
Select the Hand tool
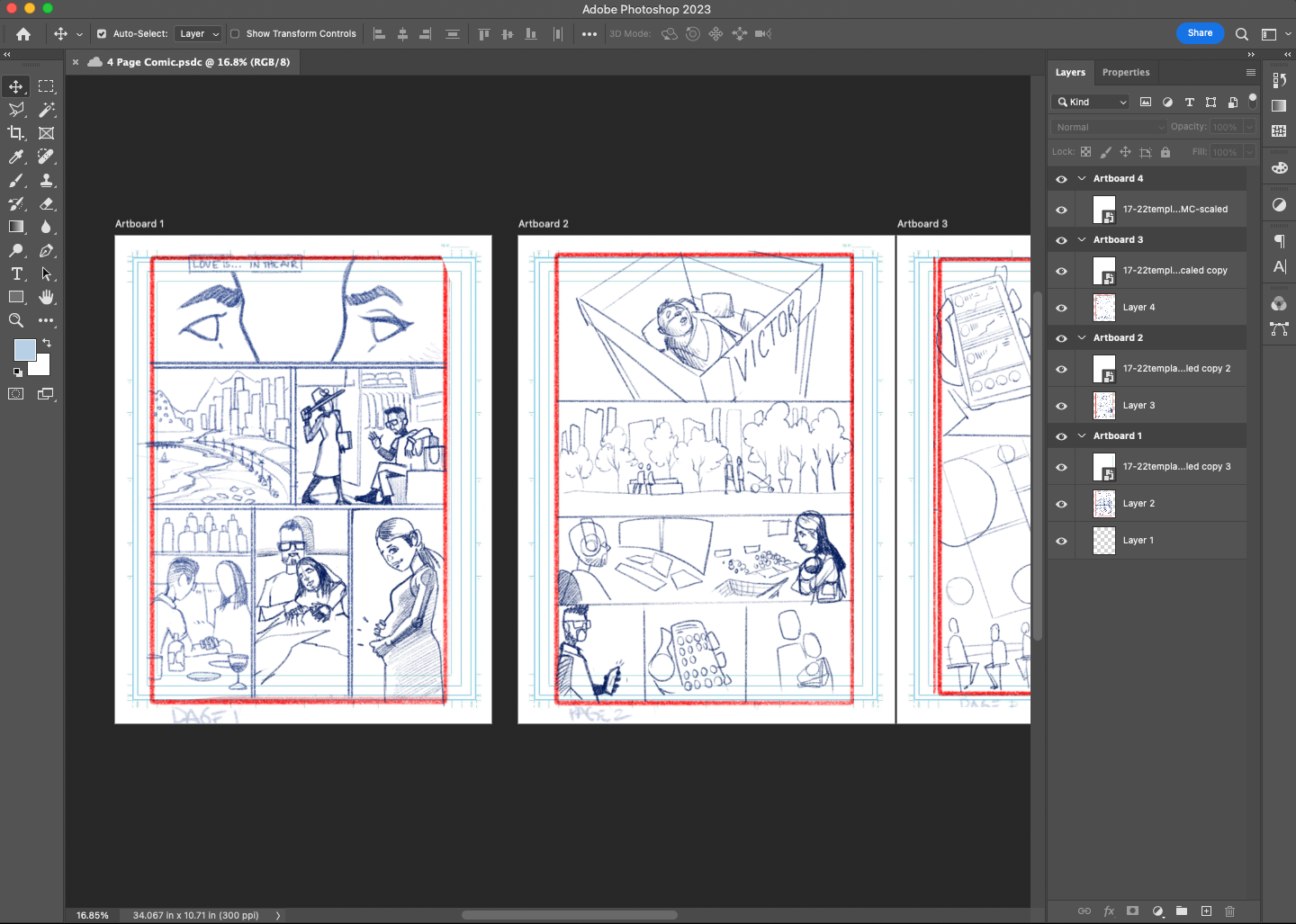point(47,297)
